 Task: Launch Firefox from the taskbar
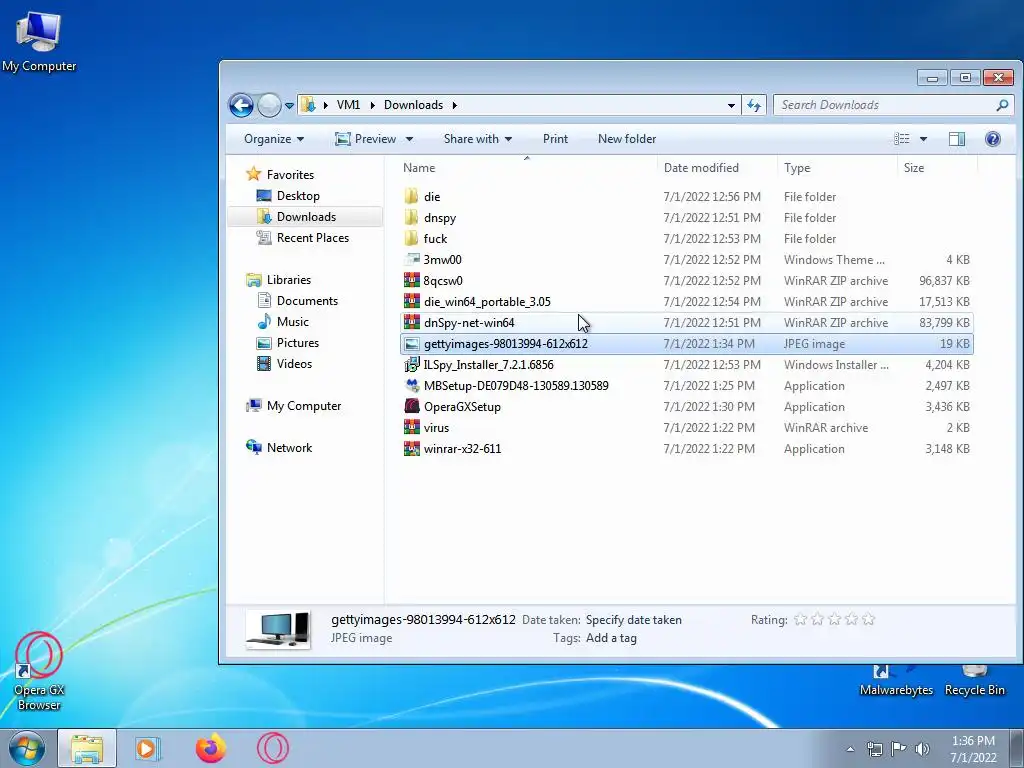[210, 748]
